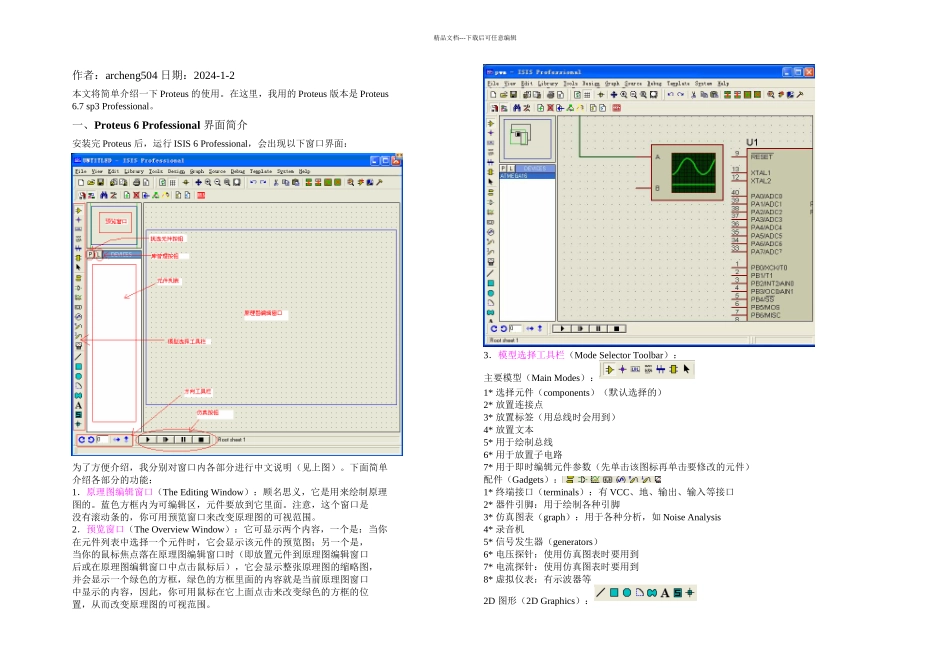Select ATMEGA16 in pwm window device list
The height and width of the screenshot is (672, 950).
pos(526,176)
